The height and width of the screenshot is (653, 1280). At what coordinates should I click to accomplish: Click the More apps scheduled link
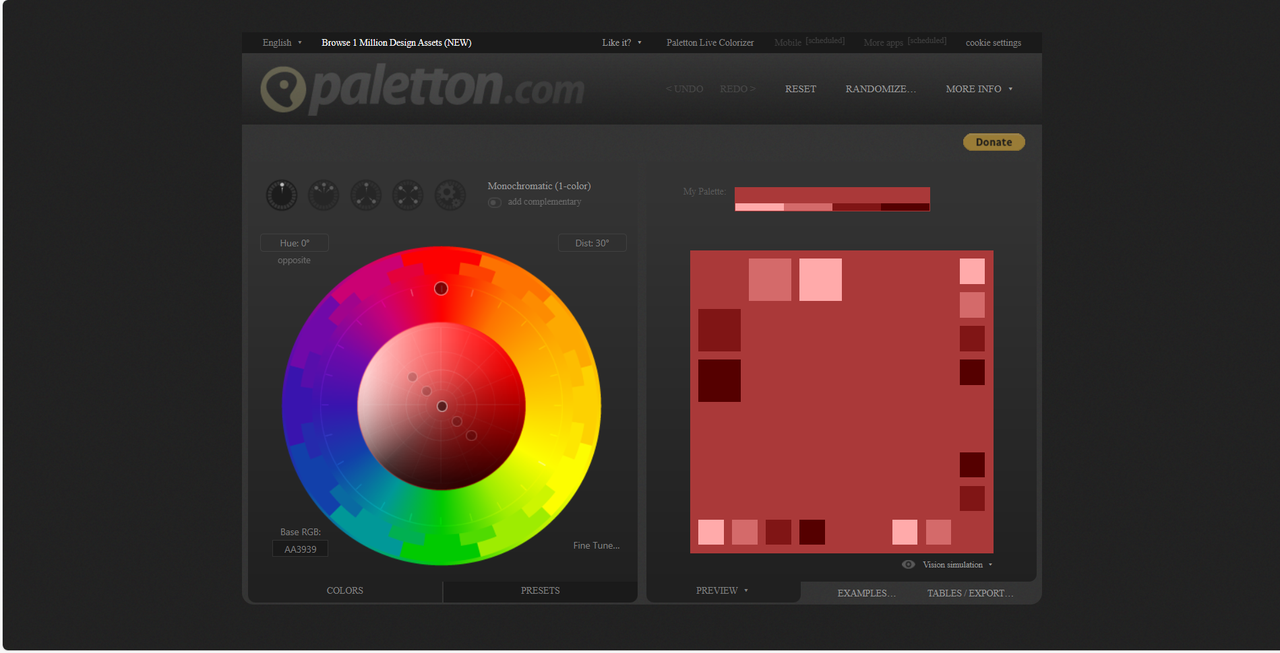pyautogui.click(x=905, y=42)
